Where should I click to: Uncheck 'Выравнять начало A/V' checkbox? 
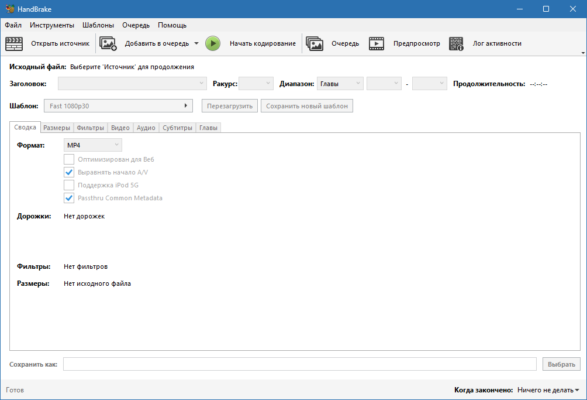coord(69,172)
